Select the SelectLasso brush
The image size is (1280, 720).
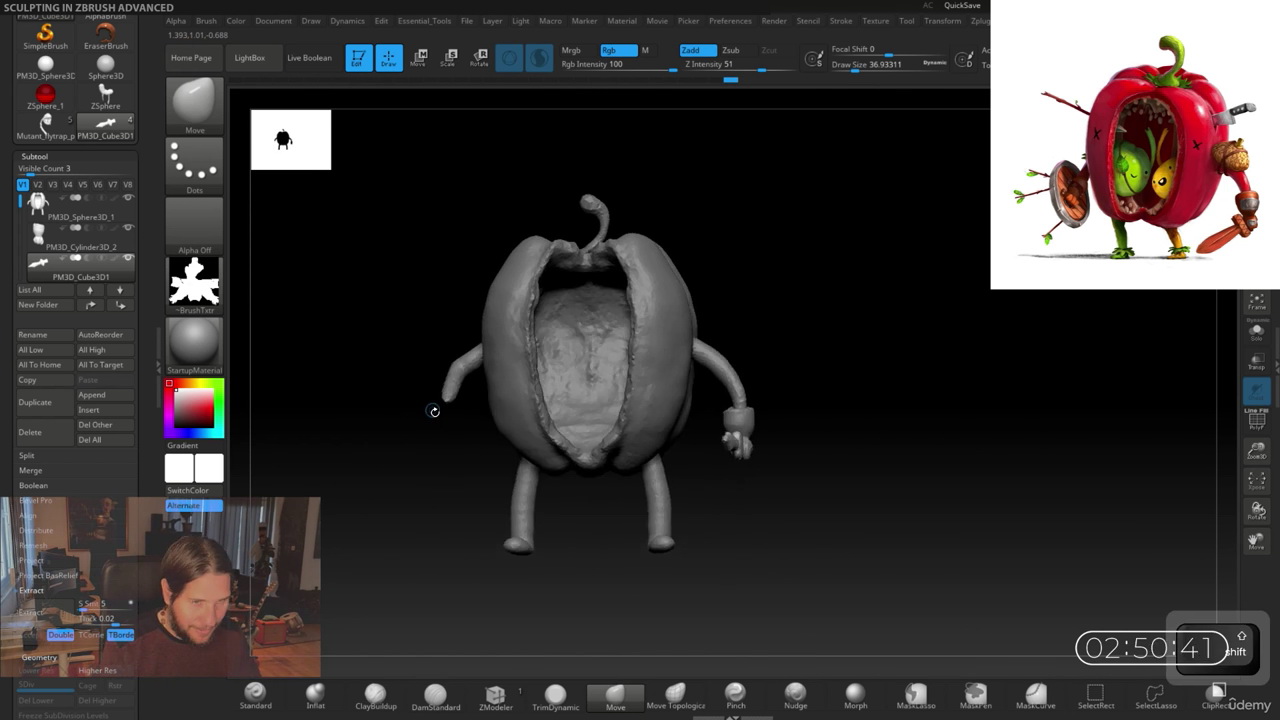coord(1155,696)
